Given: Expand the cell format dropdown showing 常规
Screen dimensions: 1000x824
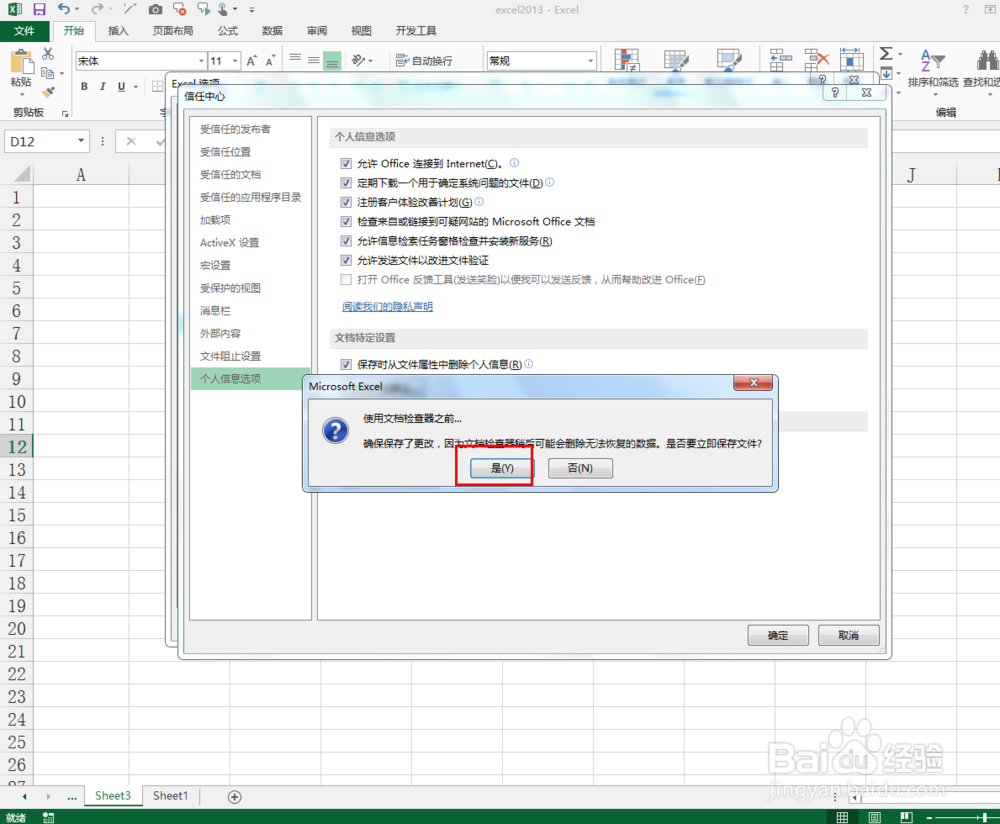Looking at the screenshot, I should coord(590,60).
